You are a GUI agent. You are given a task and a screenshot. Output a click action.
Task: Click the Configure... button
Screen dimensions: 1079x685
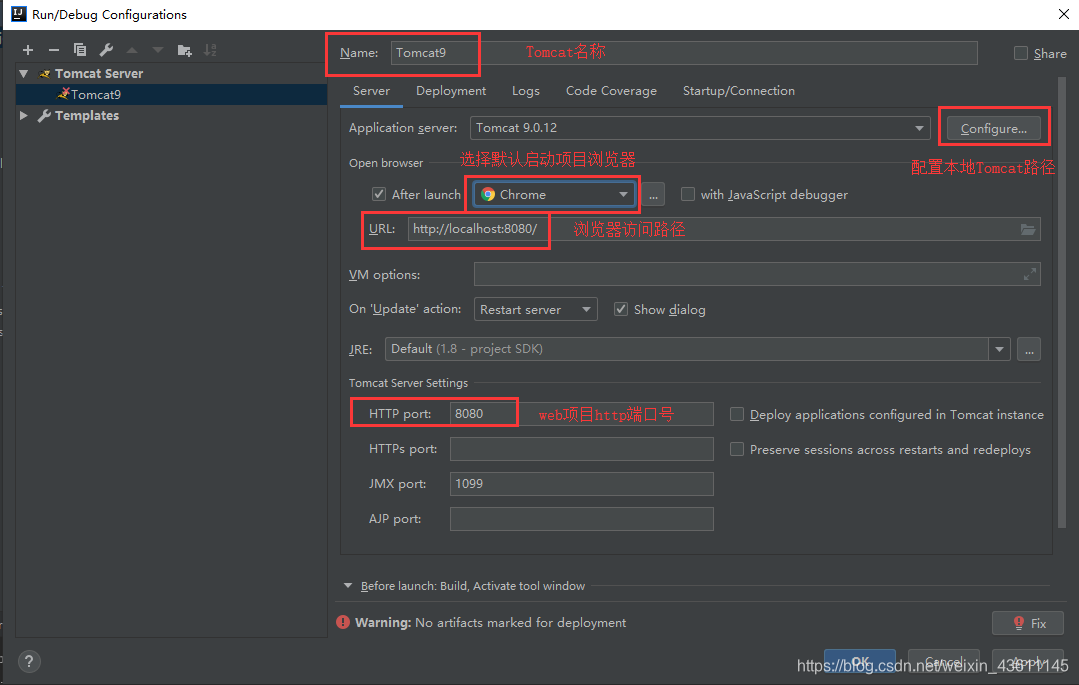click(994, 128)
